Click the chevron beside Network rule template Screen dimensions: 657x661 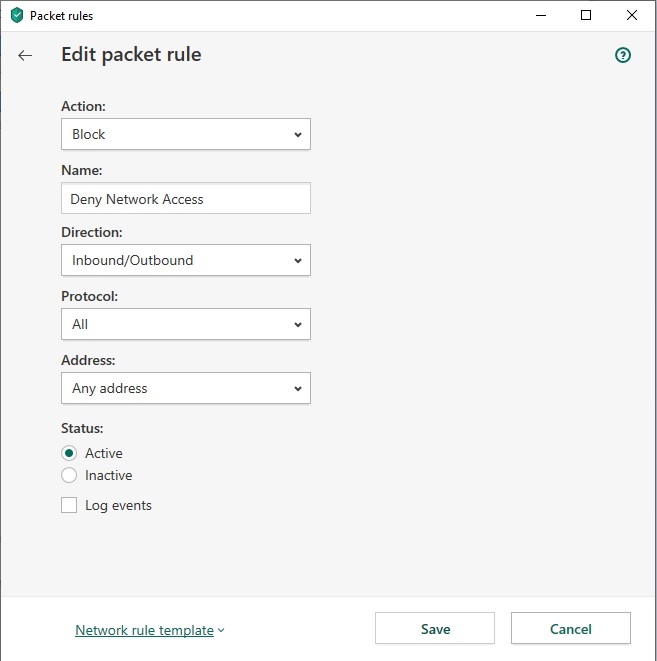221,631
